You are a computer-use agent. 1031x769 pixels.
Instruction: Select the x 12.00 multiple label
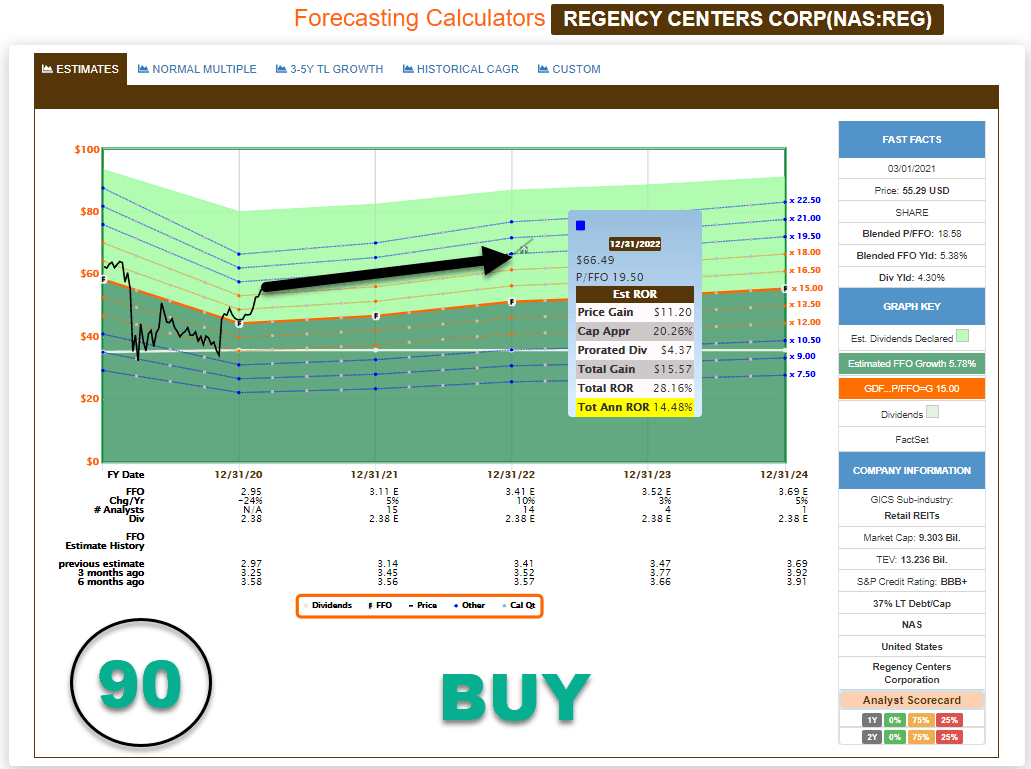point(805,322)
